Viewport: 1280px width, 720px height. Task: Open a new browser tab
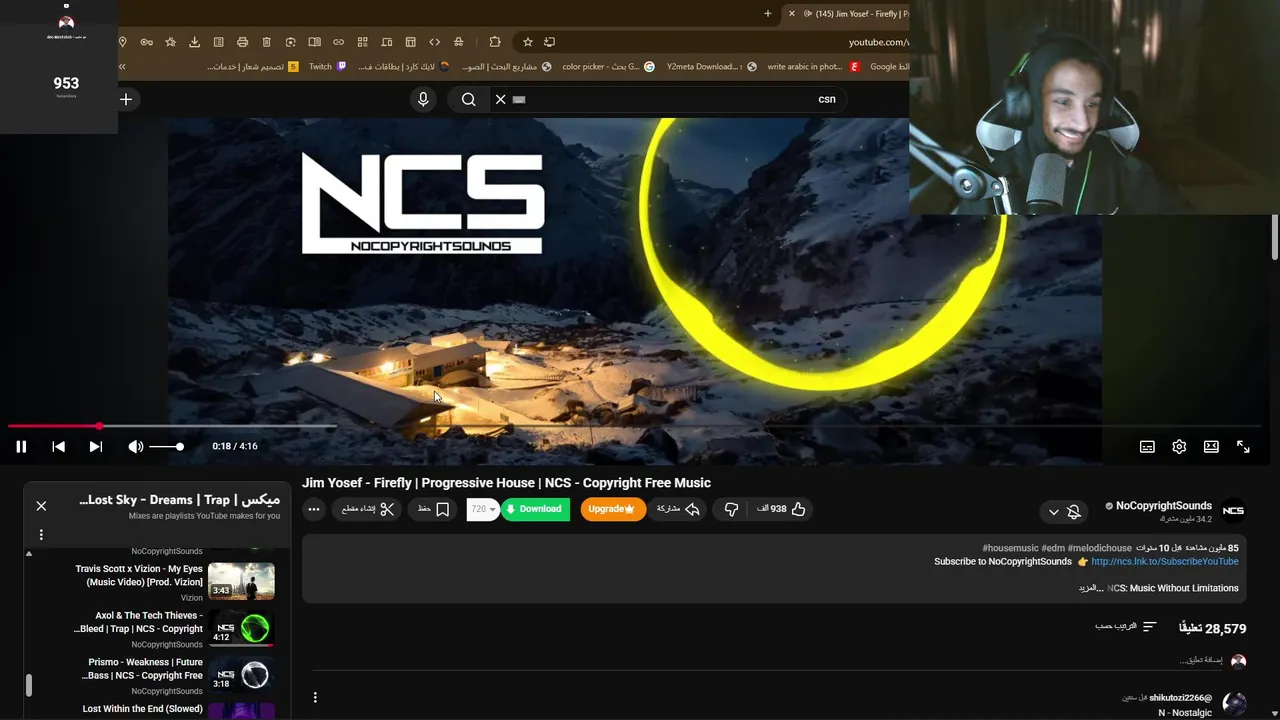point(768,14)
